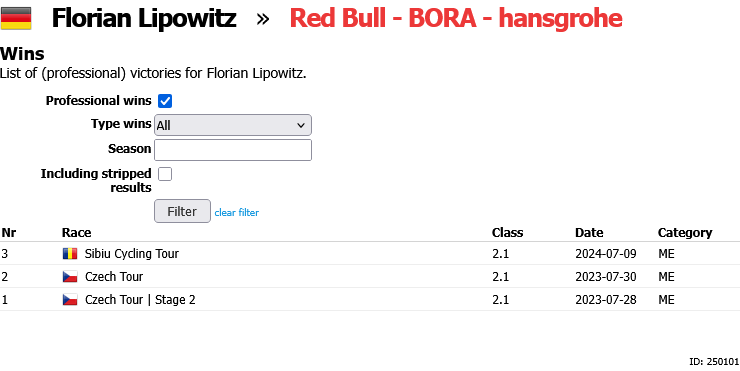Image resolution: width=740 pixels, height=371 pixels.
Task: Open the Sibiu Cycling Tour race link
Action: [132, 253]
